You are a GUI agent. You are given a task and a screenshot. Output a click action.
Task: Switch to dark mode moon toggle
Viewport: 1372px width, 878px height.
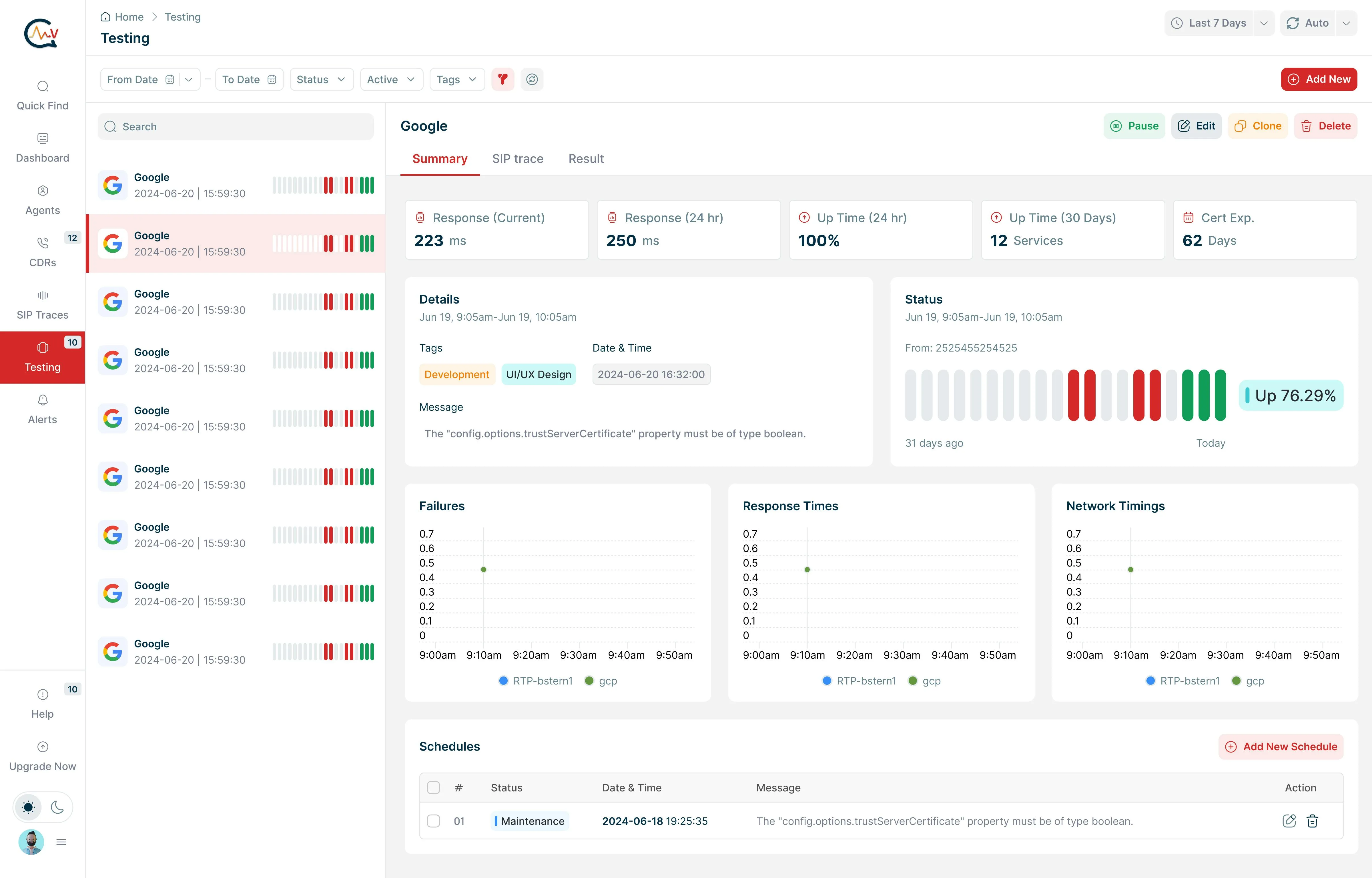click(x=57, y=807)
